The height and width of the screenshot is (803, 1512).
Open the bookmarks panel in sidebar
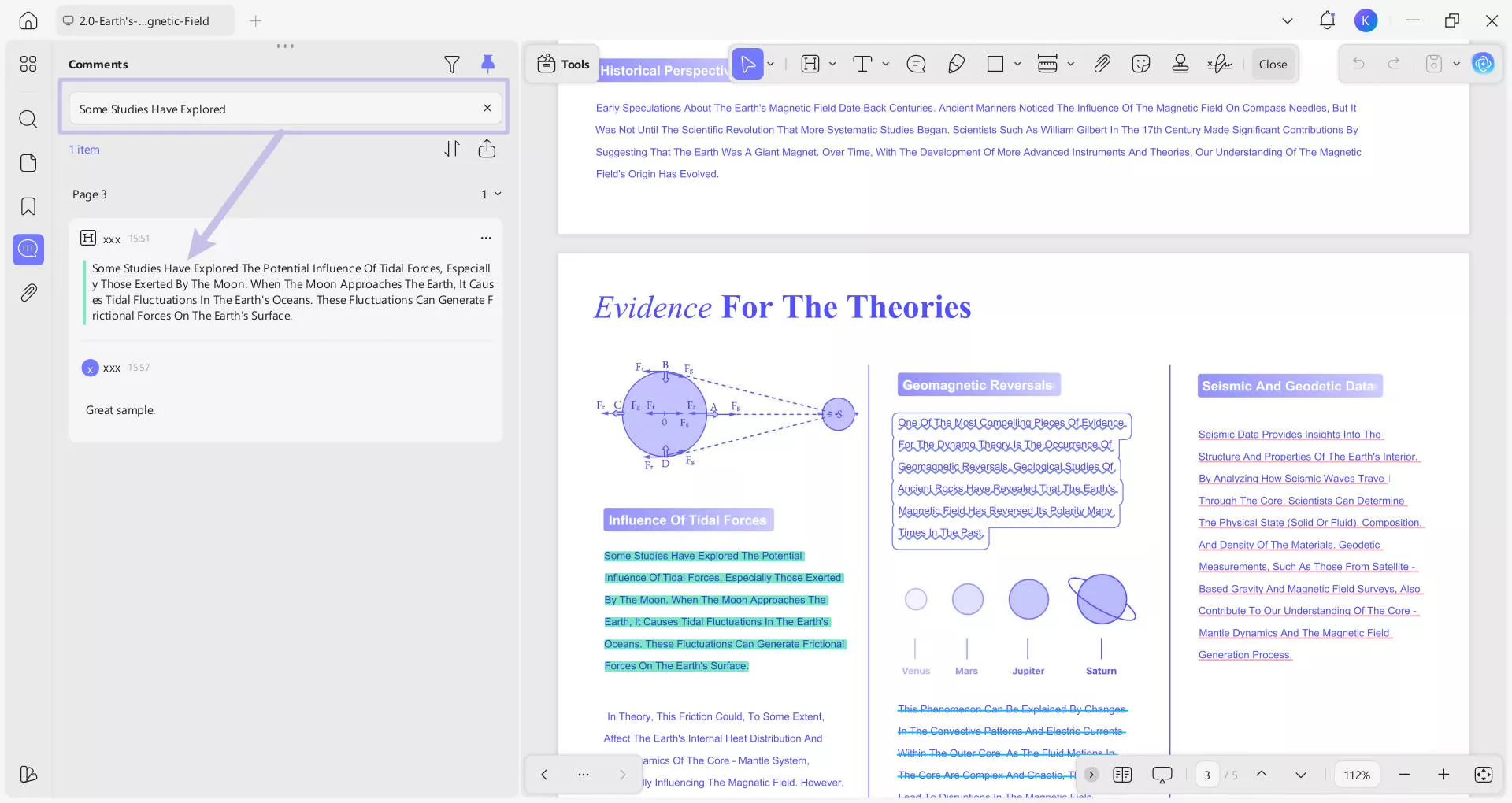(x=28, y=206)
